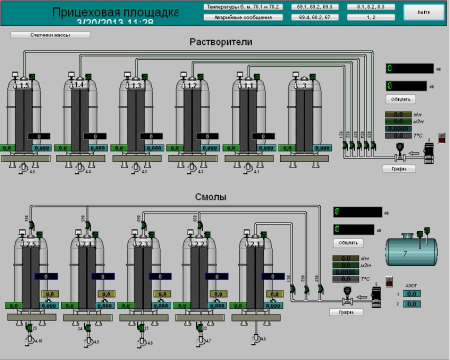
Task: Open the solvents График chart
Action: coord(399,169)
